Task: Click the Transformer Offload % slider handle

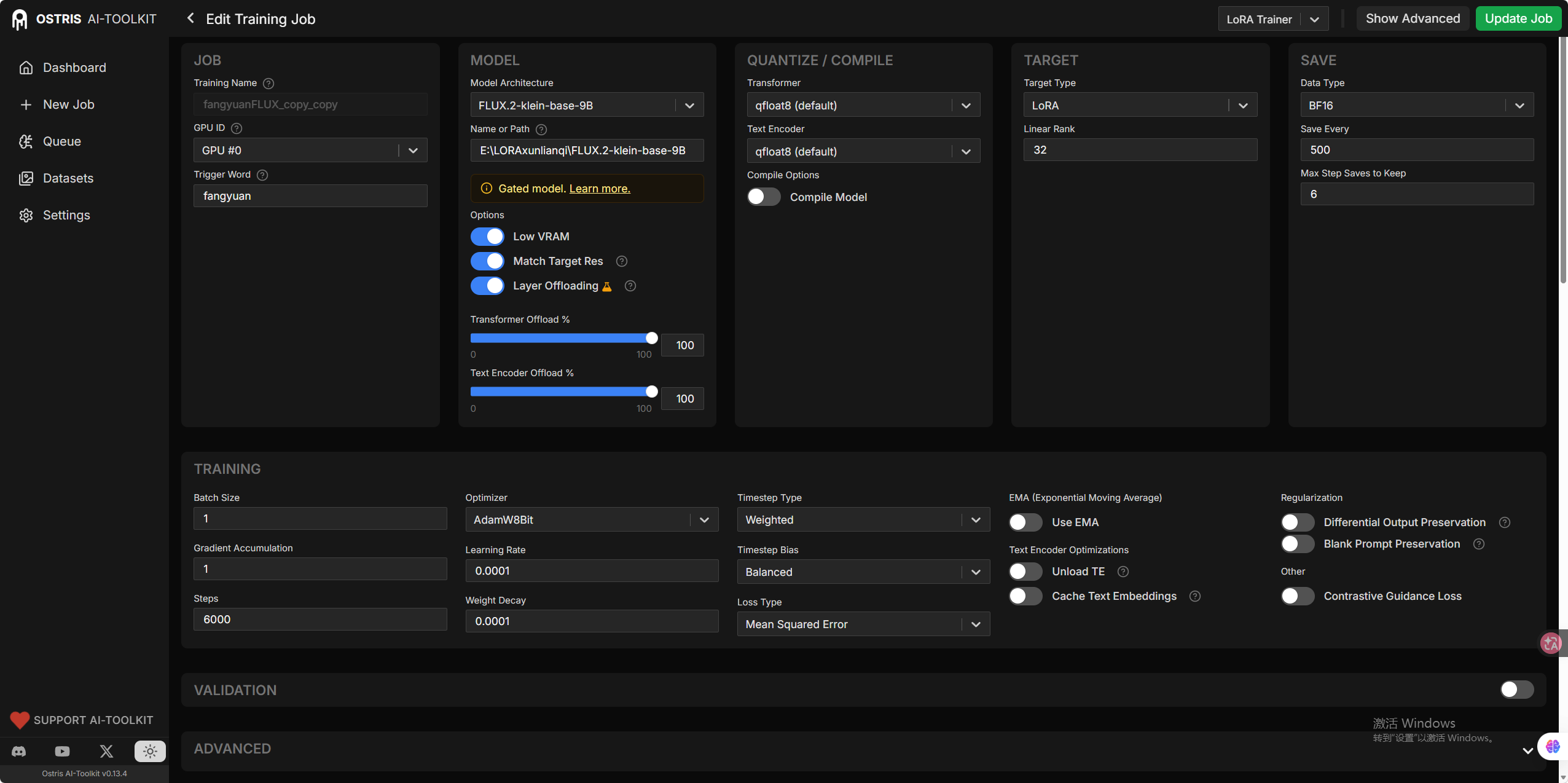Action: 652,338
